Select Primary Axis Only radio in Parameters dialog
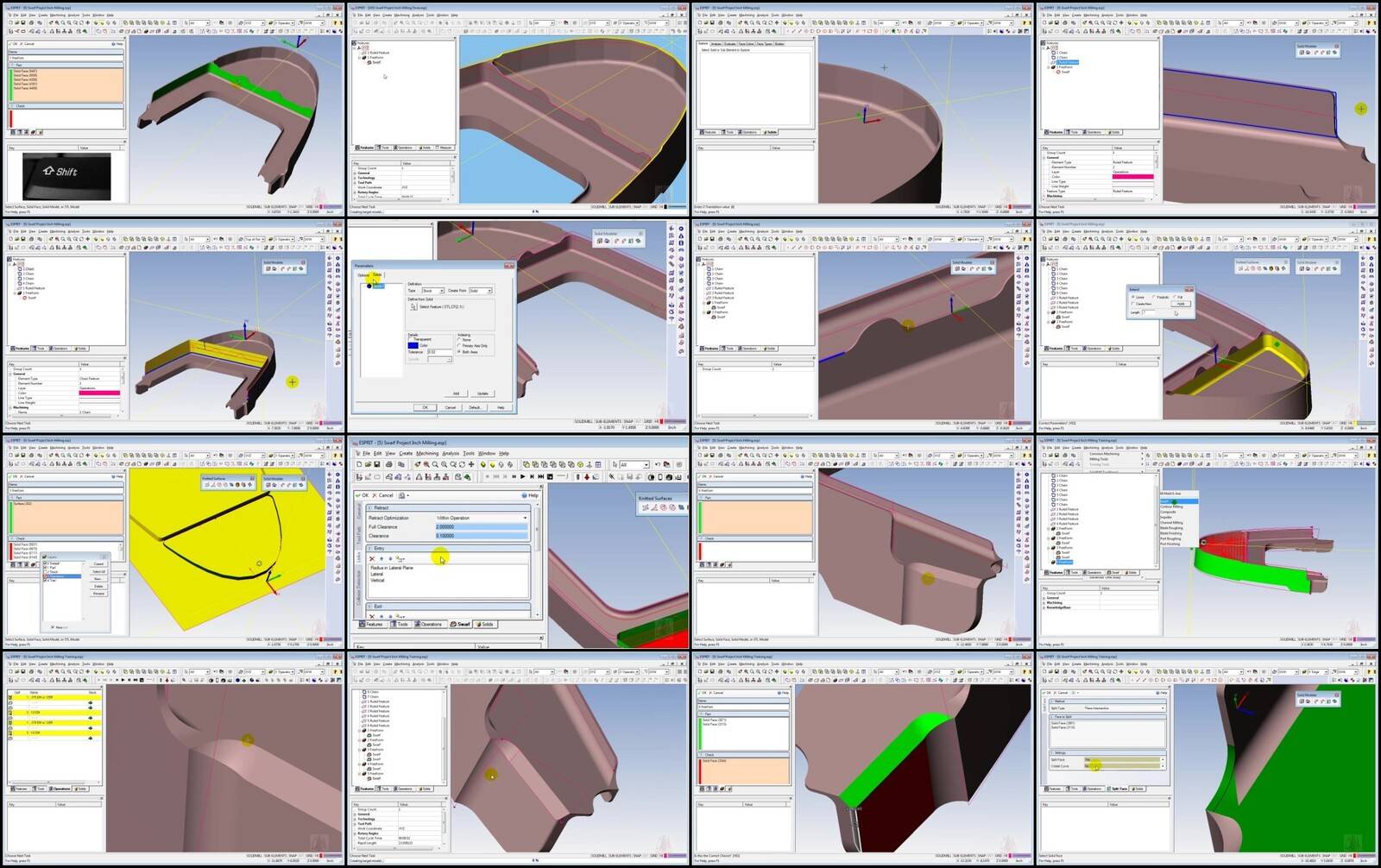This screenshot has height=868, width=1381. (x=459, y=345)
